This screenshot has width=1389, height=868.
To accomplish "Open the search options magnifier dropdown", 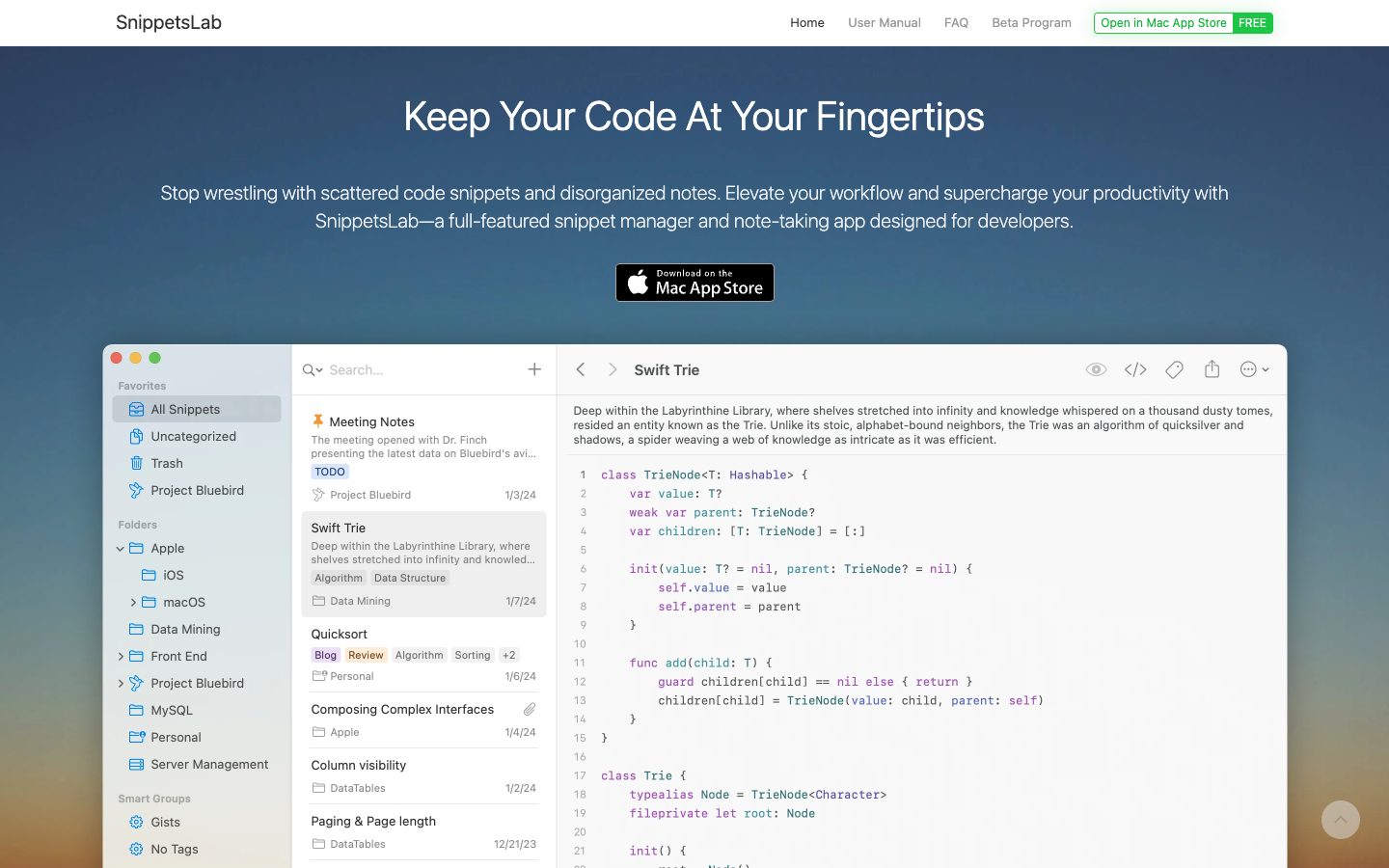I will click(x=313, y=369).
